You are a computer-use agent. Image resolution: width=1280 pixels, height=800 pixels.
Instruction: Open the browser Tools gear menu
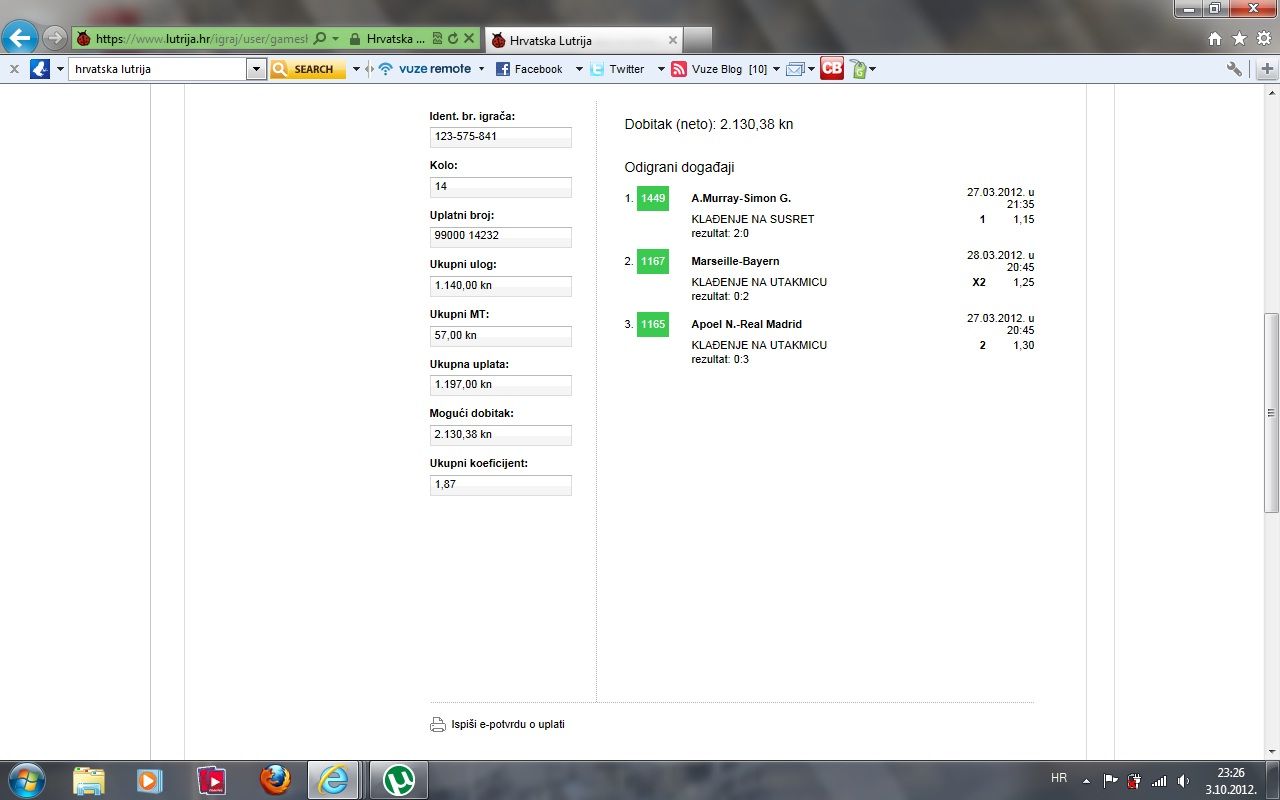pos(1264,38)
